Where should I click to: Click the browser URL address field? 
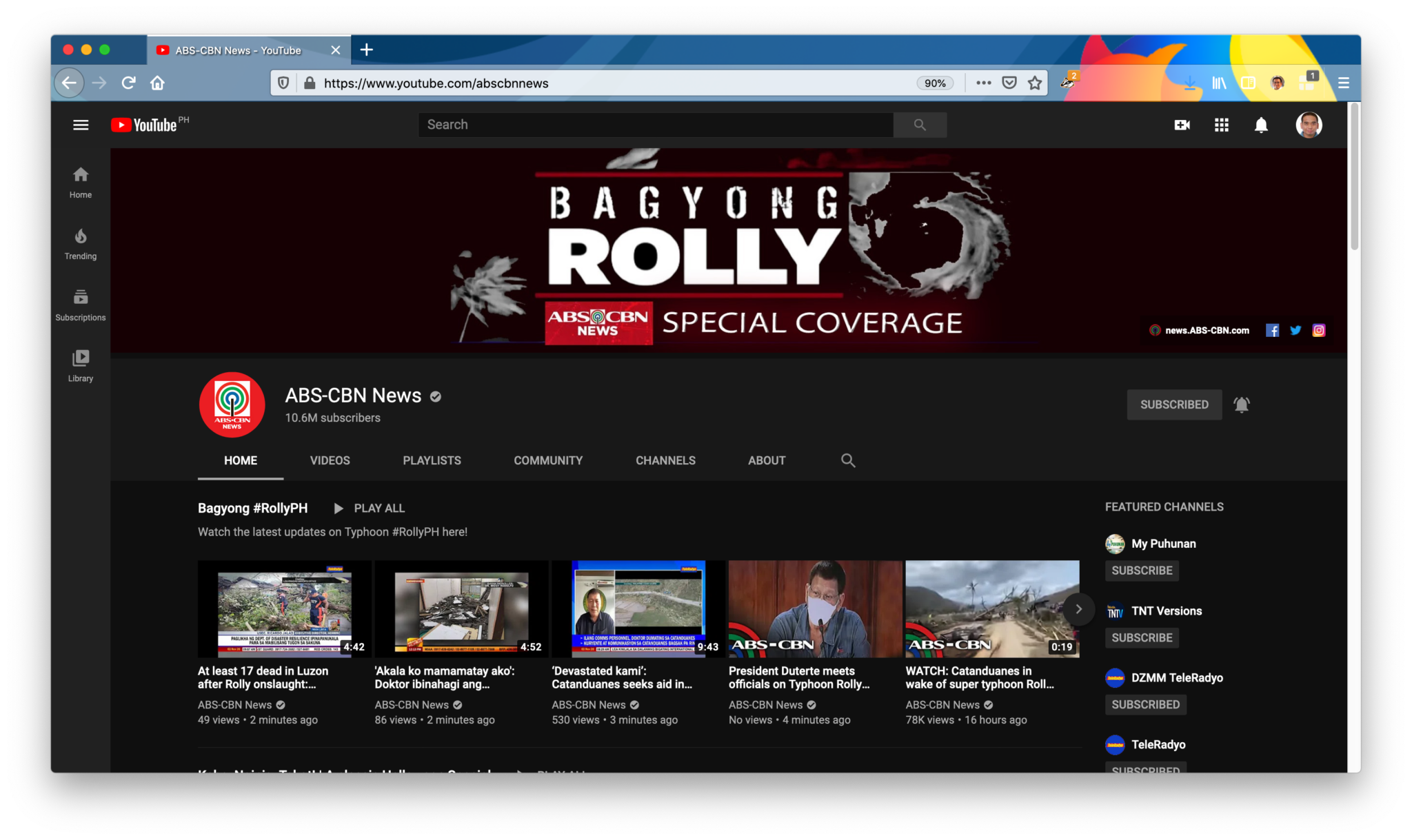[x=614, y=83]
